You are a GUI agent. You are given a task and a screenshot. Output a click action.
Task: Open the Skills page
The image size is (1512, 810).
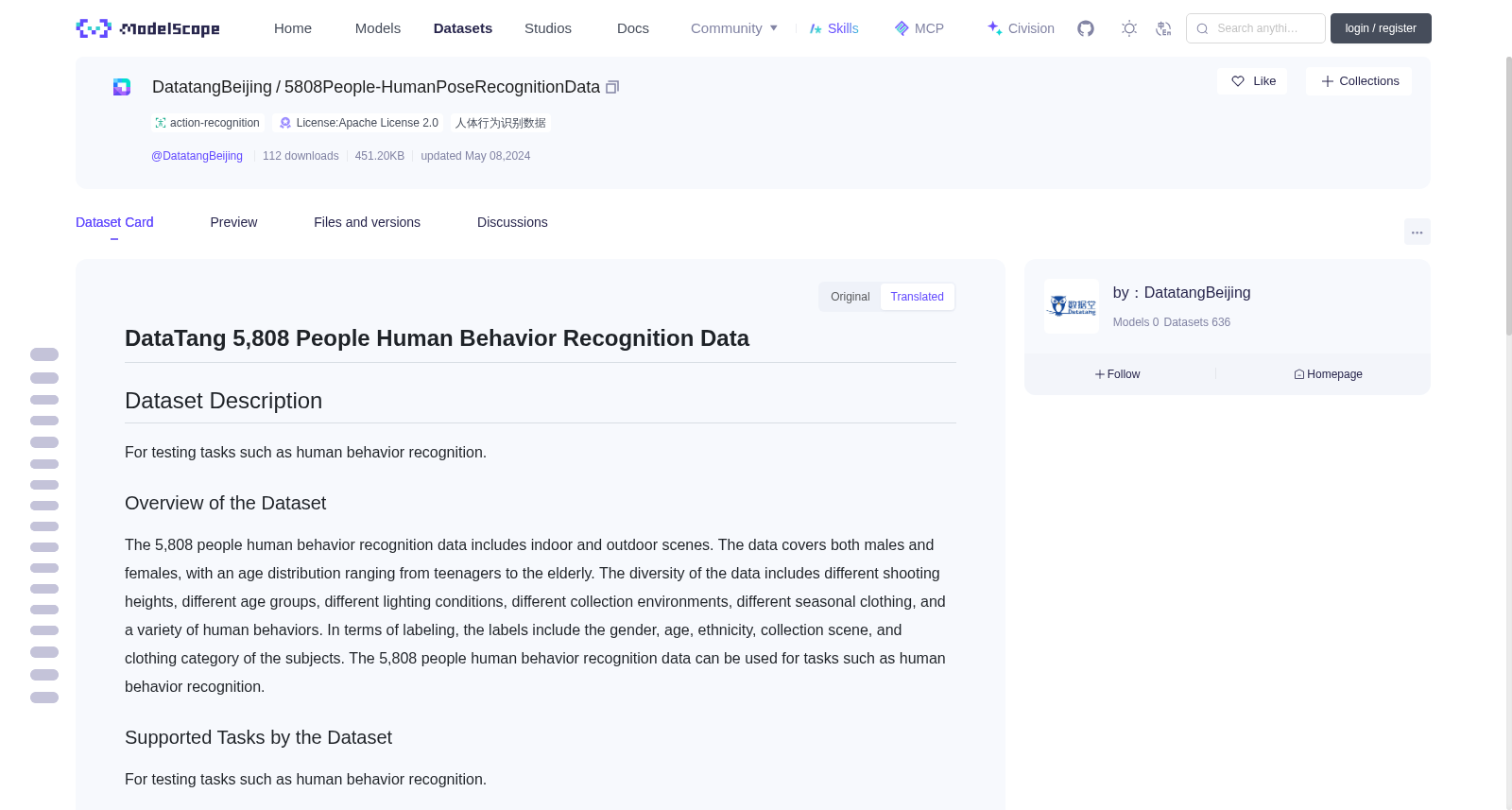(x=834, y=28)
